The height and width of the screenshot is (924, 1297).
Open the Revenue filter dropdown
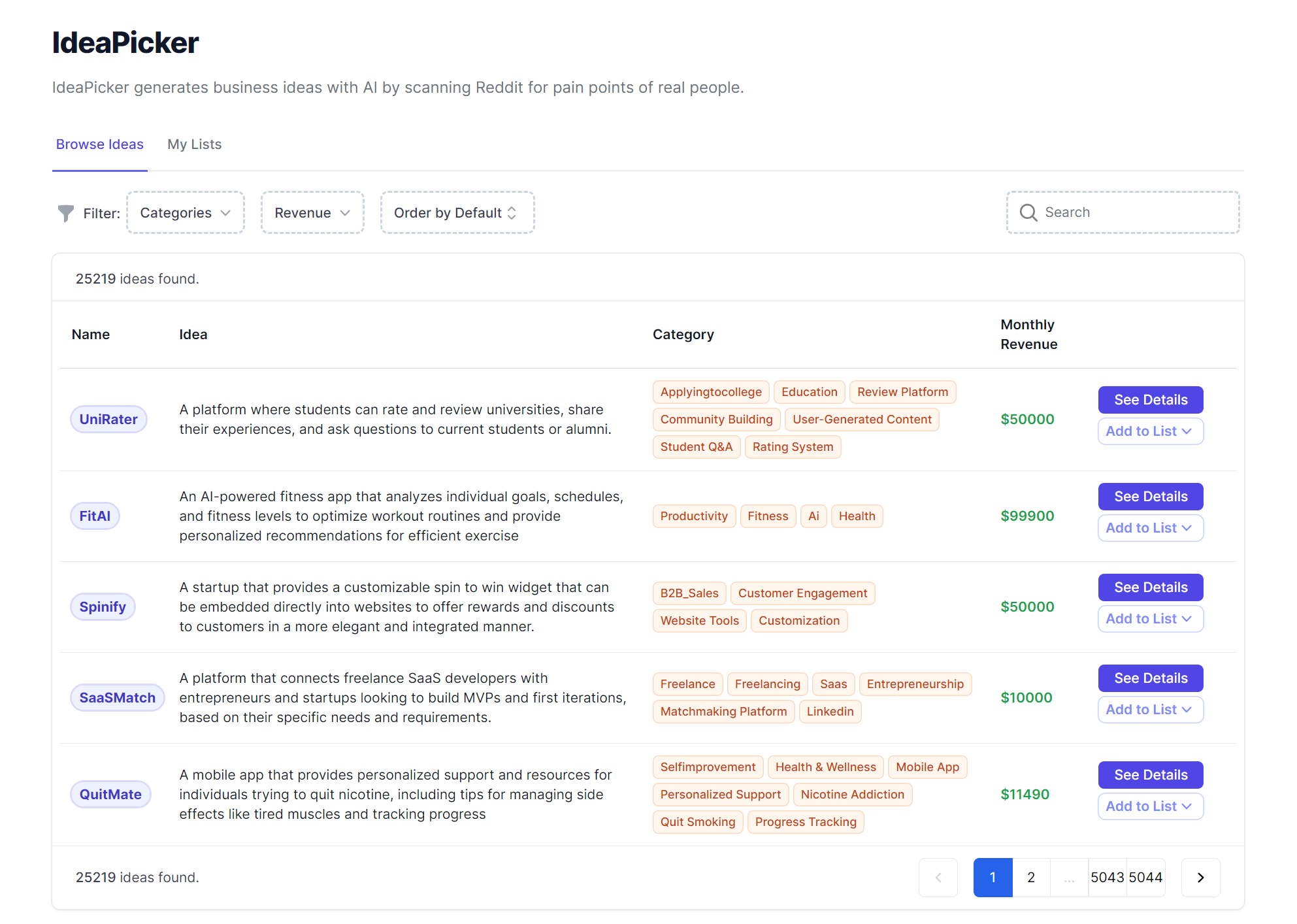[x=312, y=213]
